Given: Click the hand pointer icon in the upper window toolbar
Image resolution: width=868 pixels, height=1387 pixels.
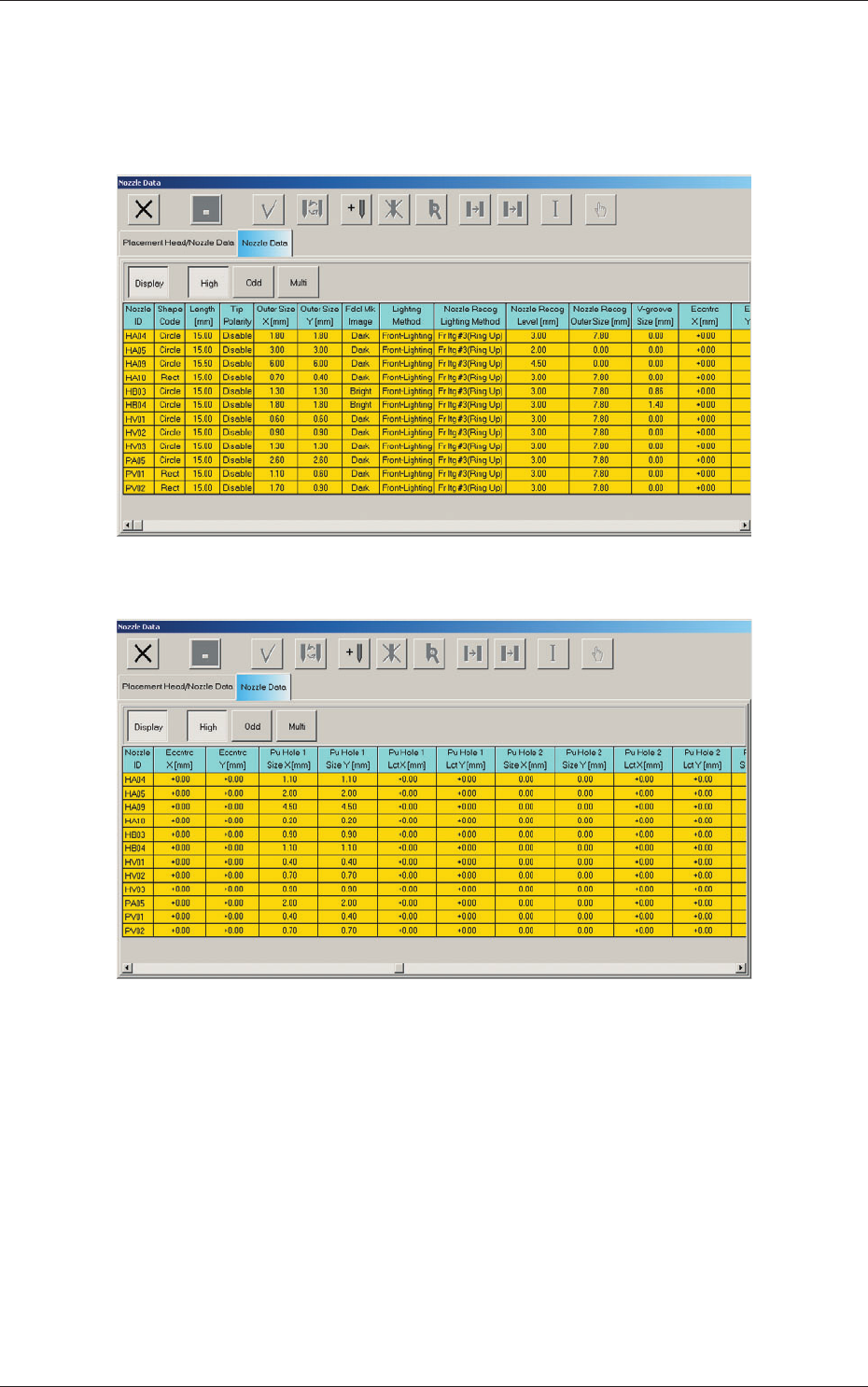Looking at the screenshot, I should pos(601,209).
